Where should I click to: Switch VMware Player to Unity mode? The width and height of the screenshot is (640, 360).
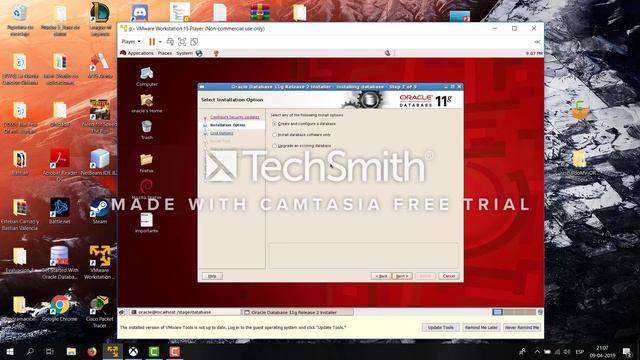pos(194,42)
